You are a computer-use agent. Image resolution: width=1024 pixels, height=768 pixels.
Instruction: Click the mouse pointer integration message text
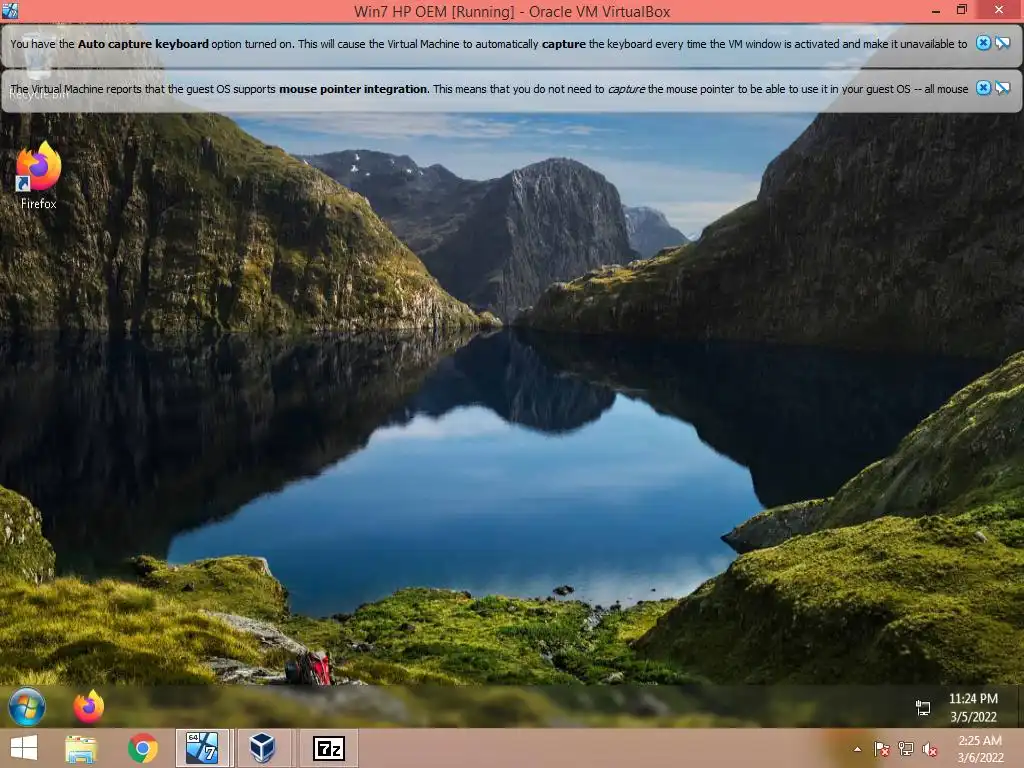coord(488,89)
